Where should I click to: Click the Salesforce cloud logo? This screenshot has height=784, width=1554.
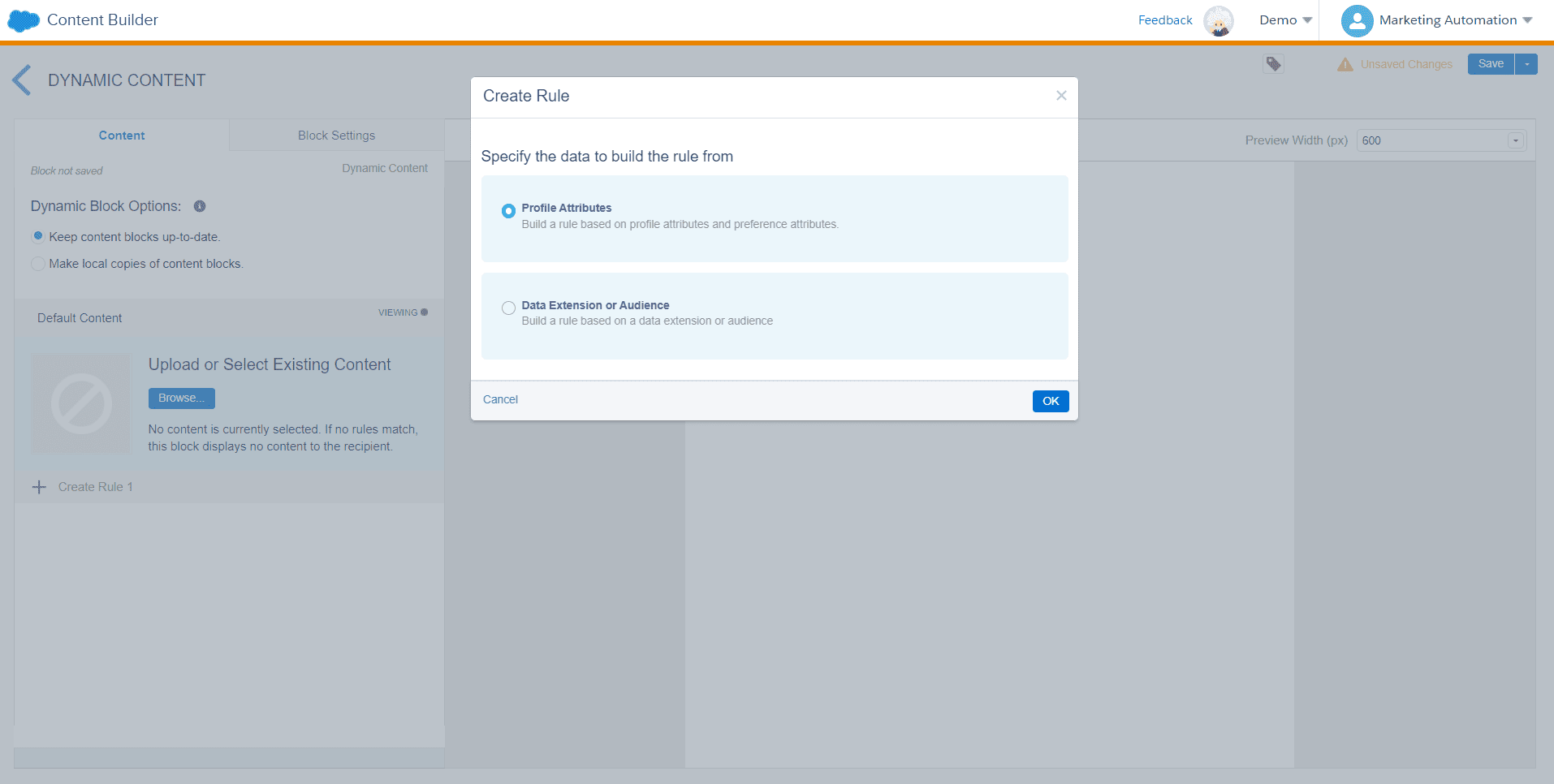pyautogui.click(x=24, y=20)
